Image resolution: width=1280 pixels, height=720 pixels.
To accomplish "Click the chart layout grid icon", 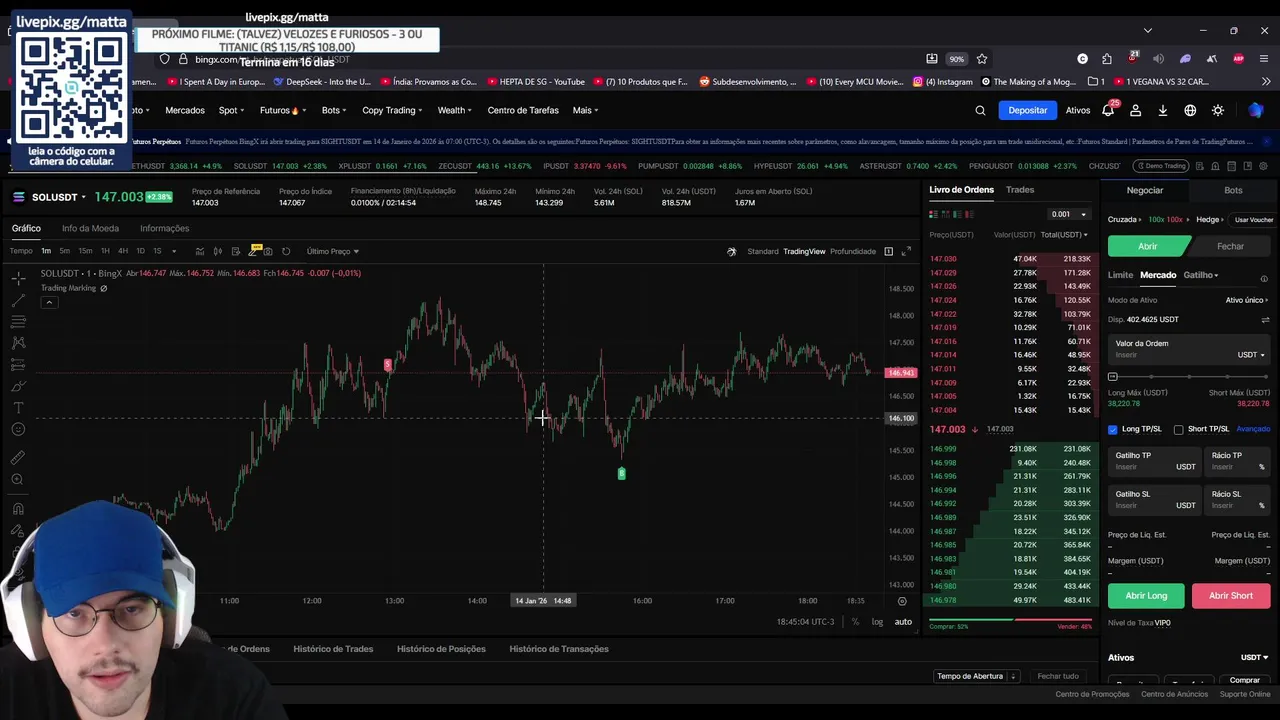I will click(x=888, y=251).
